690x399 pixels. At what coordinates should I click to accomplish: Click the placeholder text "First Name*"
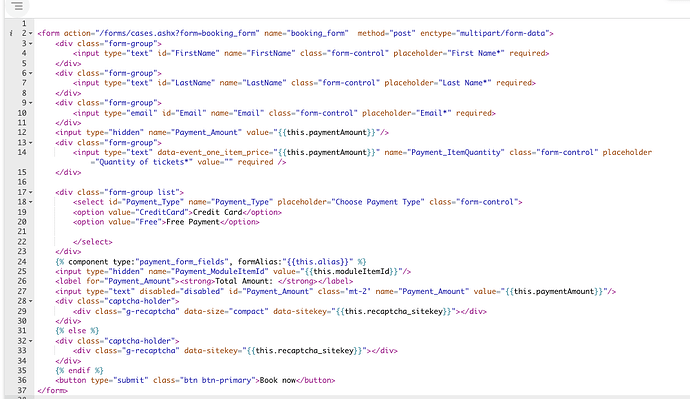(x=478, y=53)
